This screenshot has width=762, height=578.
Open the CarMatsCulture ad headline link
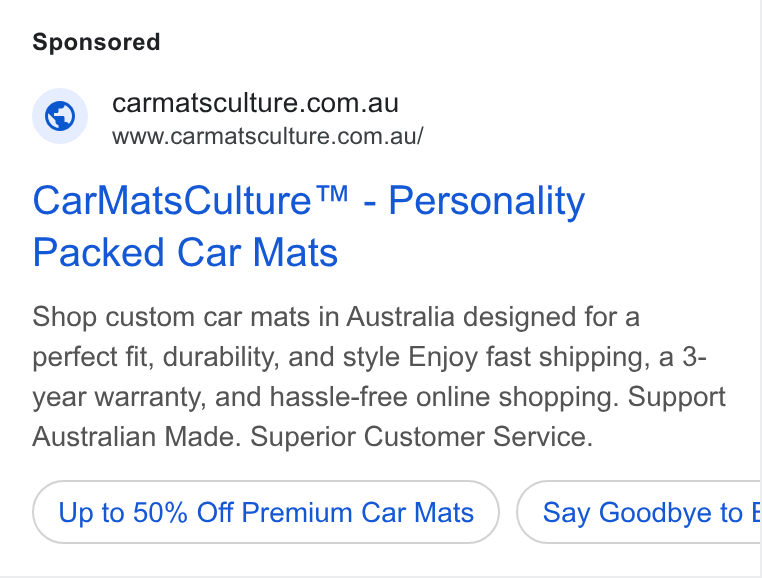(309, 226)
